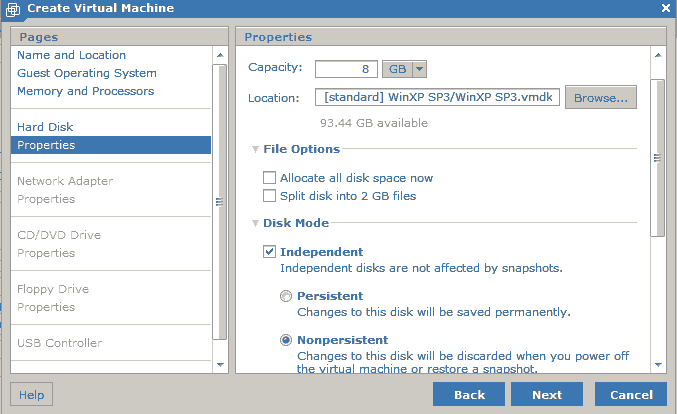The width and height of the screenshot is (677, 414).
Task: Select the CD/DVD Drive page entry
Action: coord(59,235)
